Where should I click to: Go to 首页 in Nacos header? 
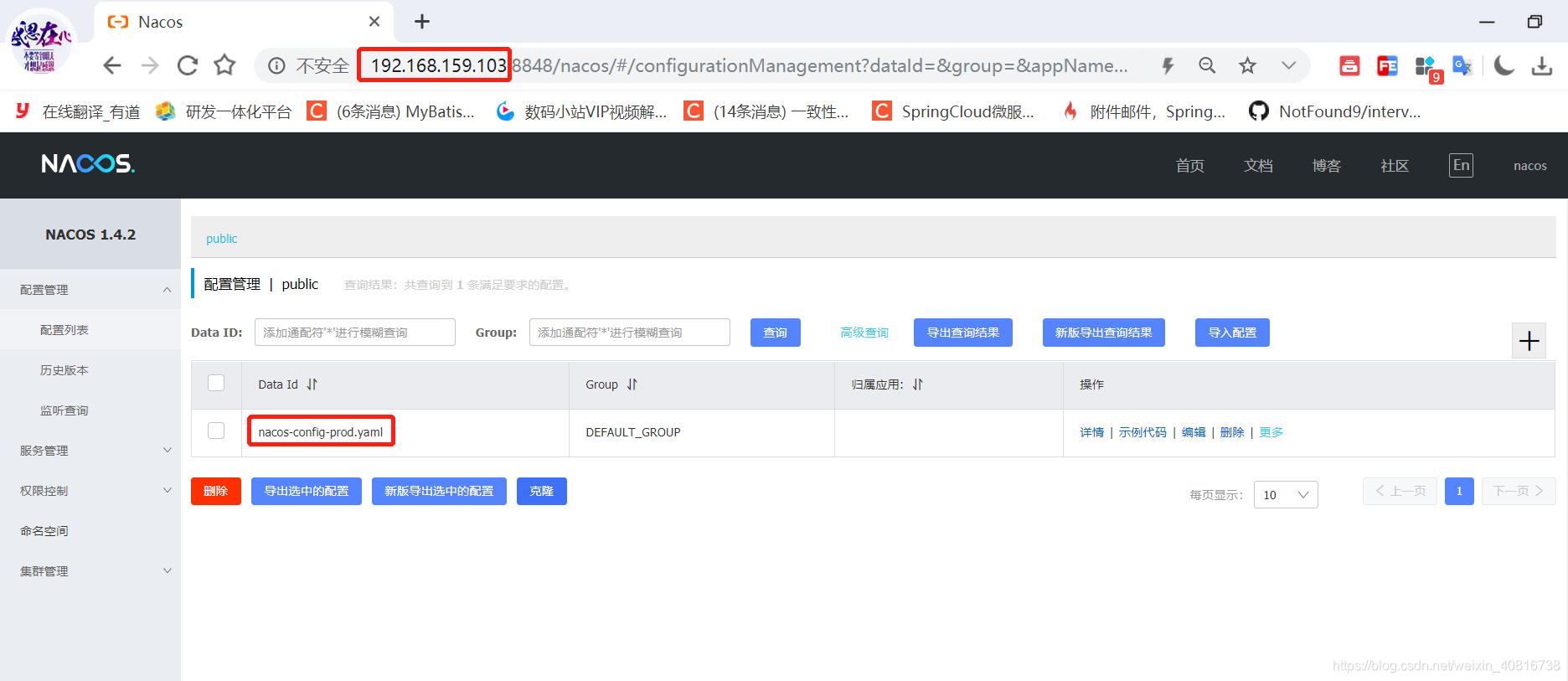click(x=1189, y=166)
